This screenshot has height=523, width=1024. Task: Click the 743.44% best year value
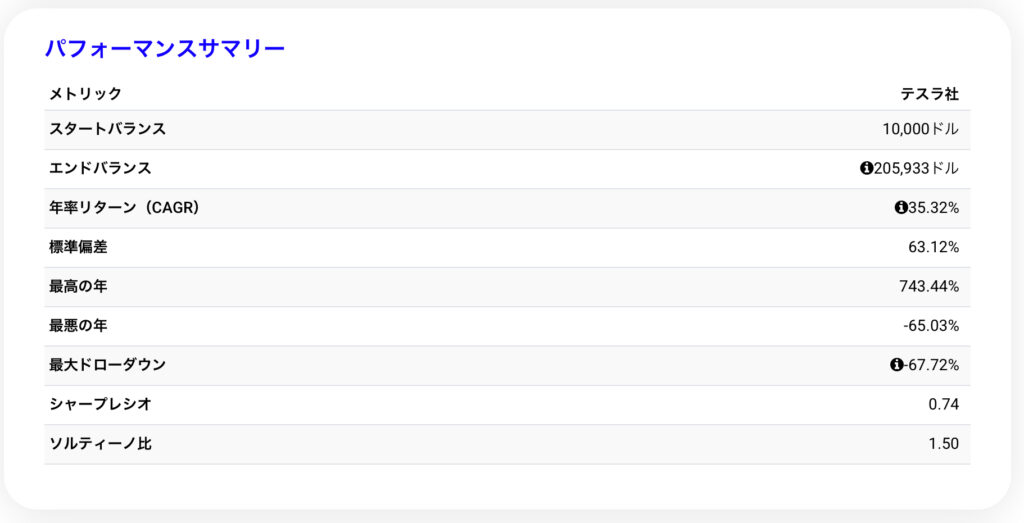click(x=929, y=286)
